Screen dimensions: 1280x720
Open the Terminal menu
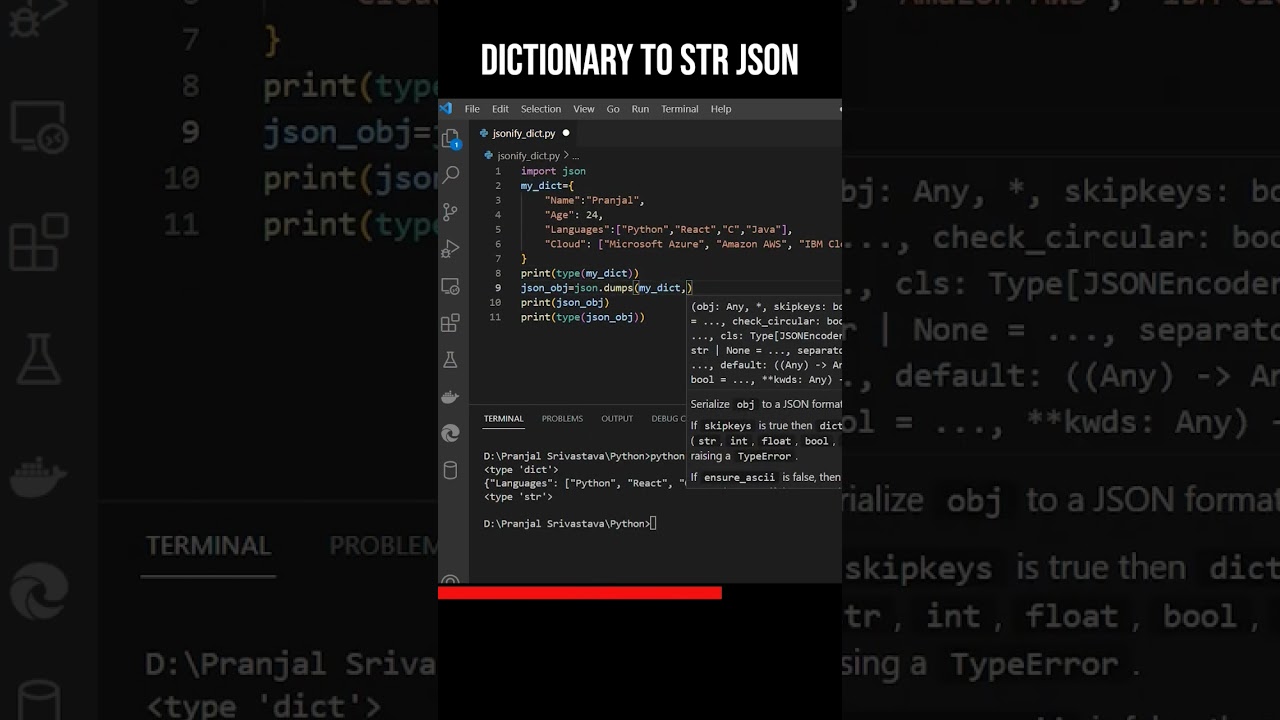click(680, 109)
